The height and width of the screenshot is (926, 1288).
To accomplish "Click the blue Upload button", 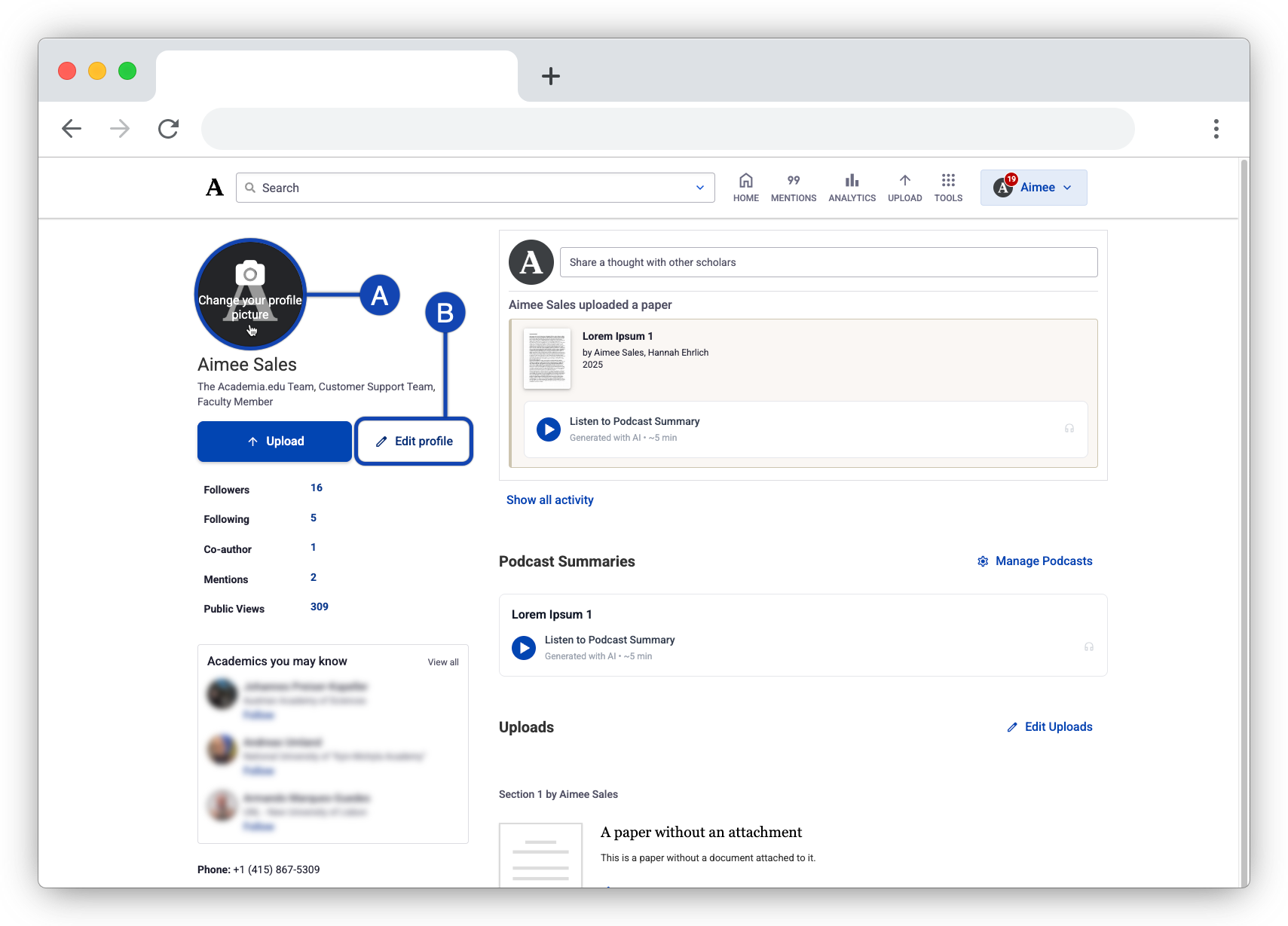I will (x=274, y=442).
